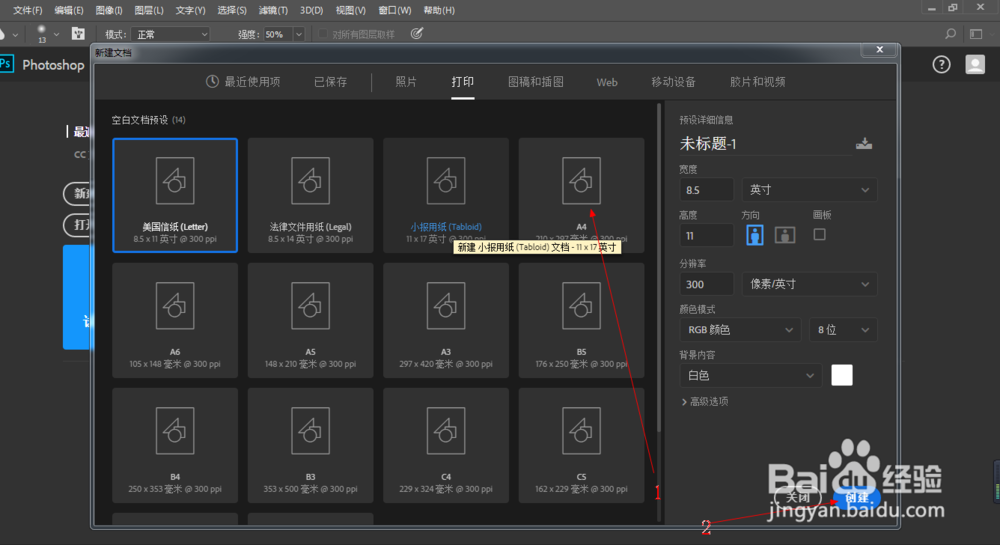The width and height of the screenshot is (1000, 545).
Task: Choose the A6 105 x 148 preset icon
Action: 175,307
